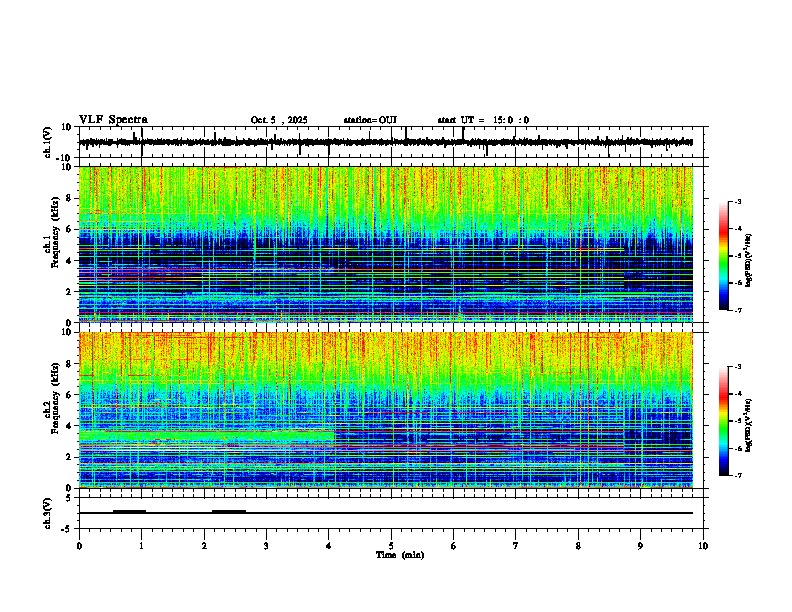Click the "log(PSD)" label of ch.1 colorbar
The height and width of the screenshot is (612, 792).
[748, 260]
